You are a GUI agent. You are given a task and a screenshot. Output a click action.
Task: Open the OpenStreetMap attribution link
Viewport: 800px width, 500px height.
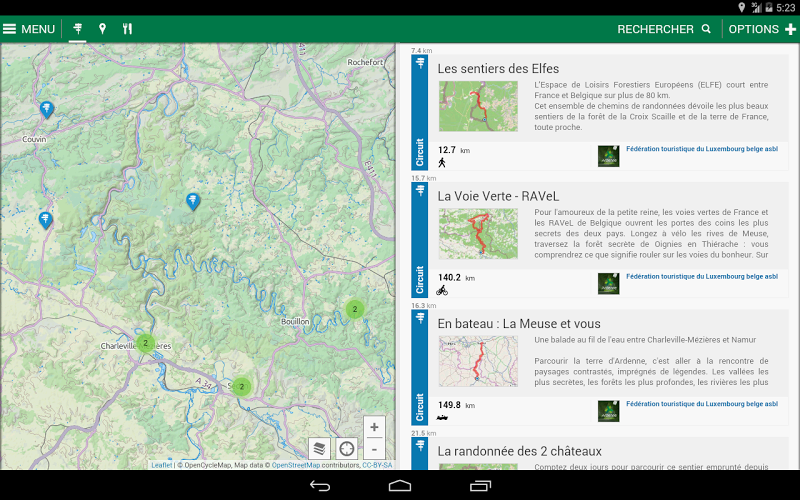pos(296,465)
